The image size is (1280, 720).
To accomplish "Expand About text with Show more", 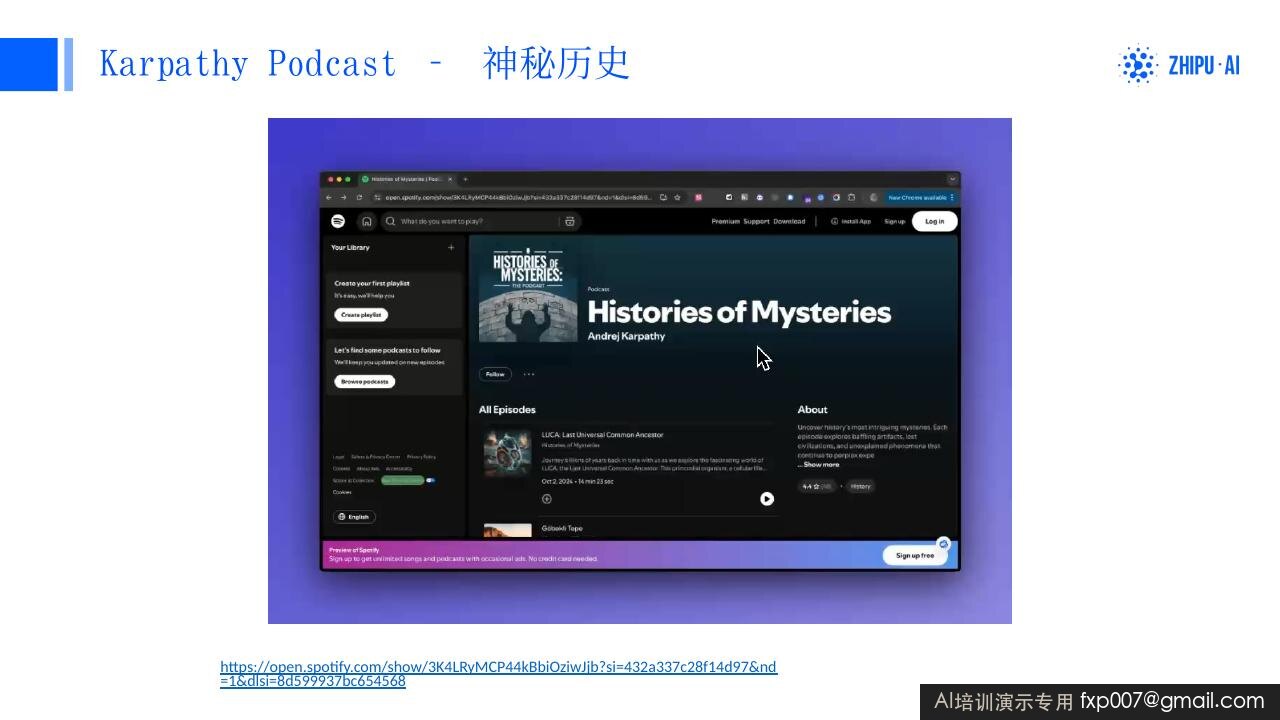I will click(x=819, y=464).
